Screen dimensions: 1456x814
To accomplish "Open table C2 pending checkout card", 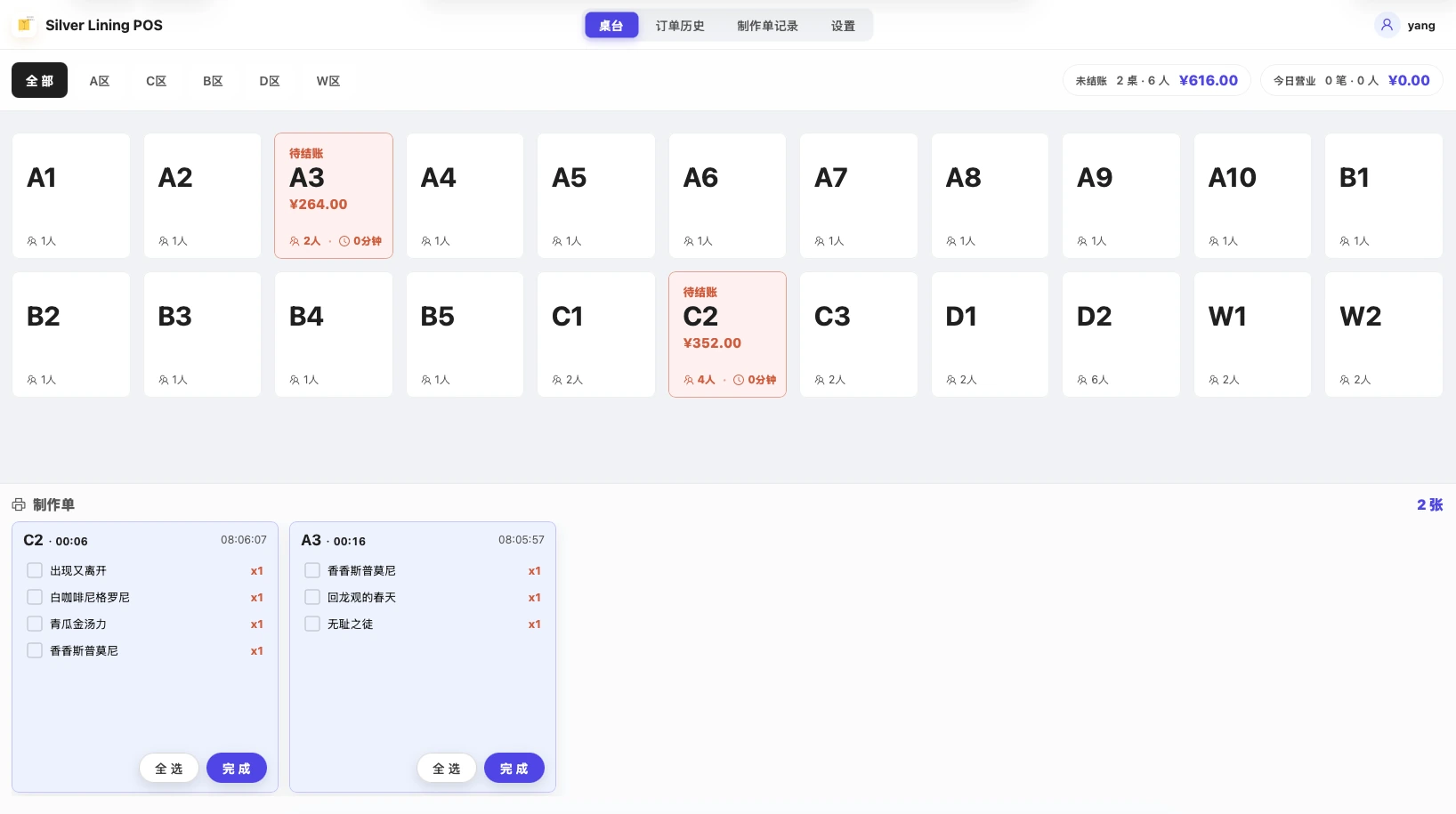I will pyautogui.click(x=727, y=334).
